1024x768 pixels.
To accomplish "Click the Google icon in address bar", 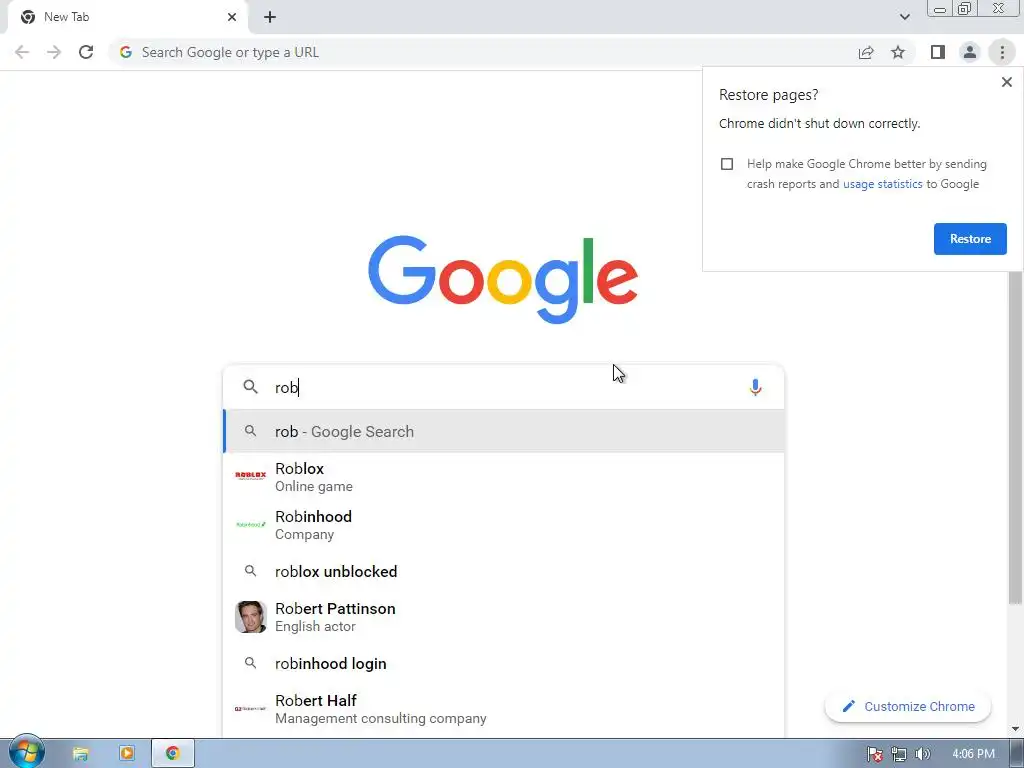I will [x=126, y=52].
